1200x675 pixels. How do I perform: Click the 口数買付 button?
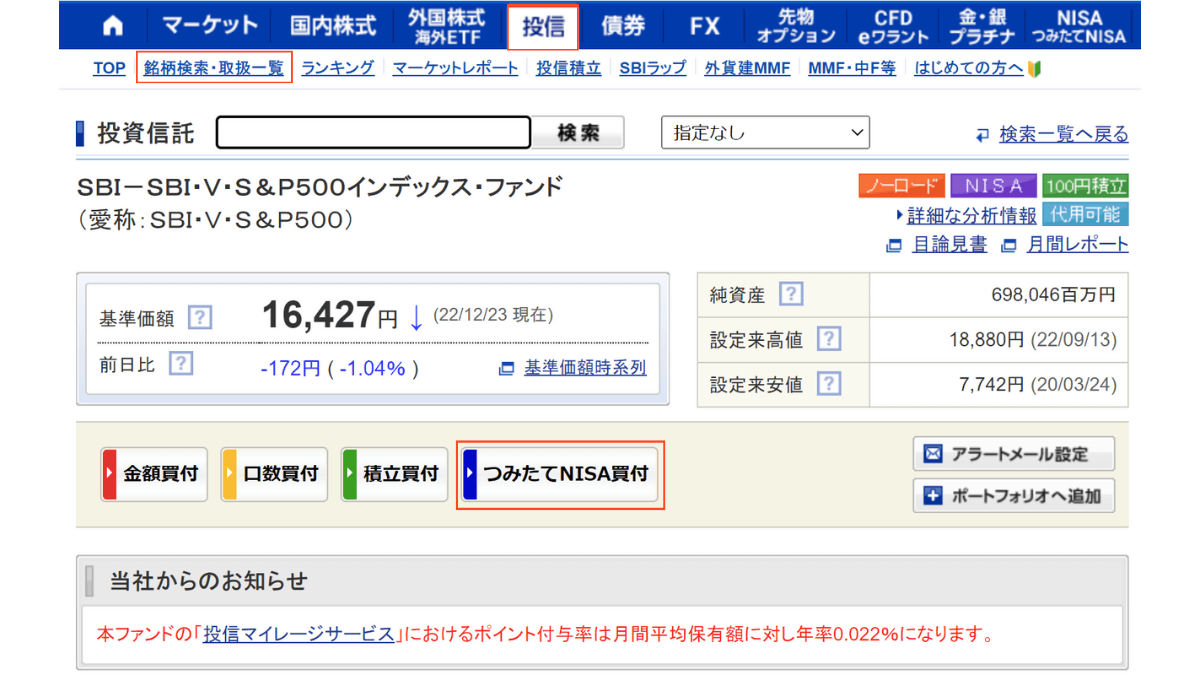274,474
